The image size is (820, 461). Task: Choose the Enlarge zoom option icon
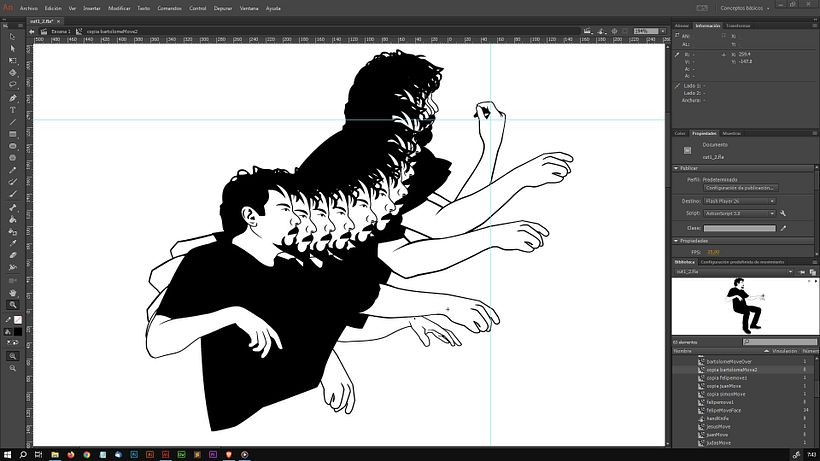coord(13,356)
